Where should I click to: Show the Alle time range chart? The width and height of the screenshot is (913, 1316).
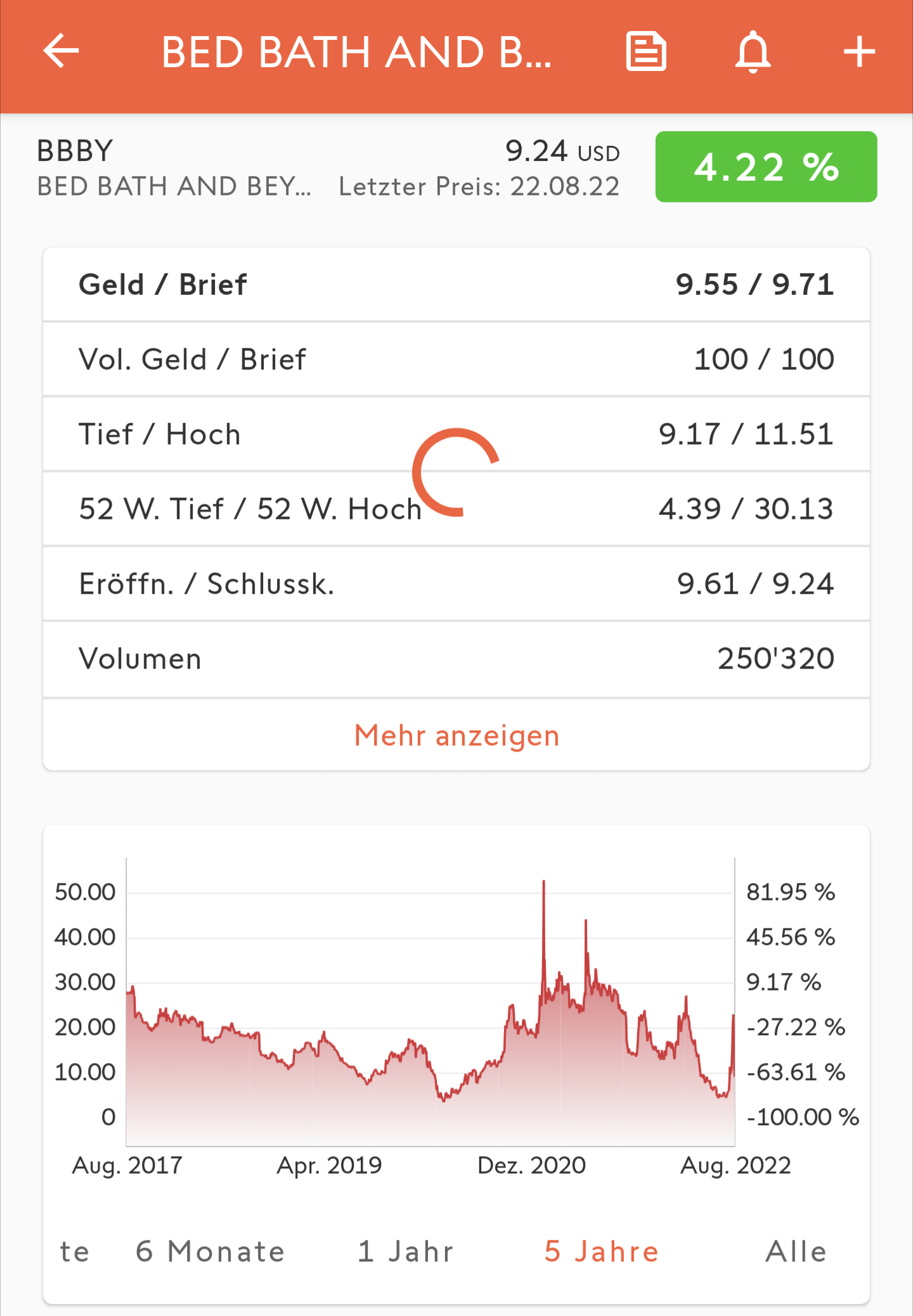click(796, 1251)
